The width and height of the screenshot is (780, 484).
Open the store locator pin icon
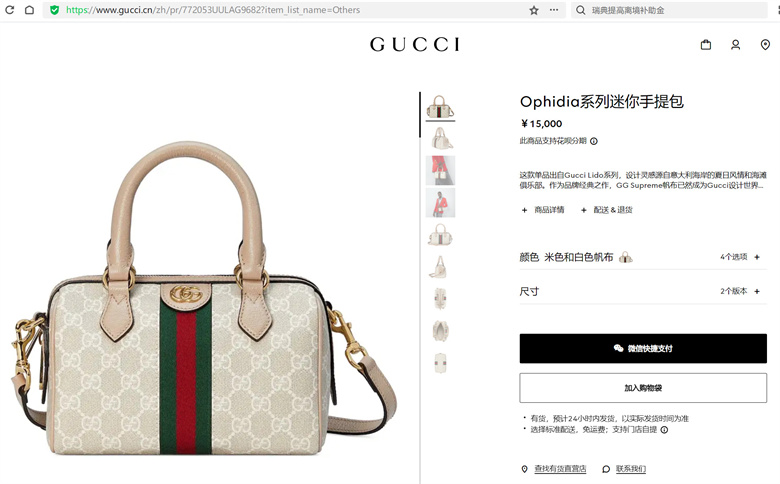pos(765,45)
